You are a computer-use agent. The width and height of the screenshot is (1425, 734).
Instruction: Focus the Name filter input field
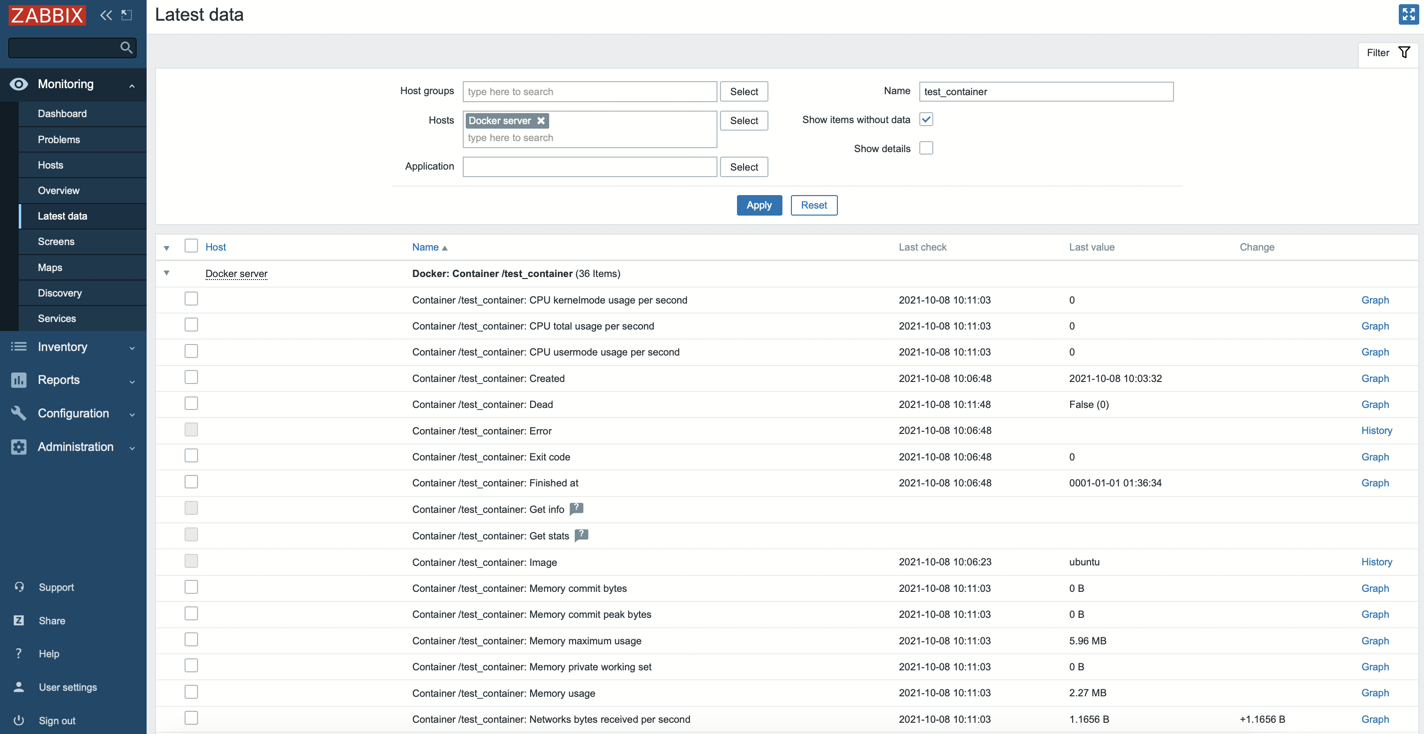(1046, 91)
